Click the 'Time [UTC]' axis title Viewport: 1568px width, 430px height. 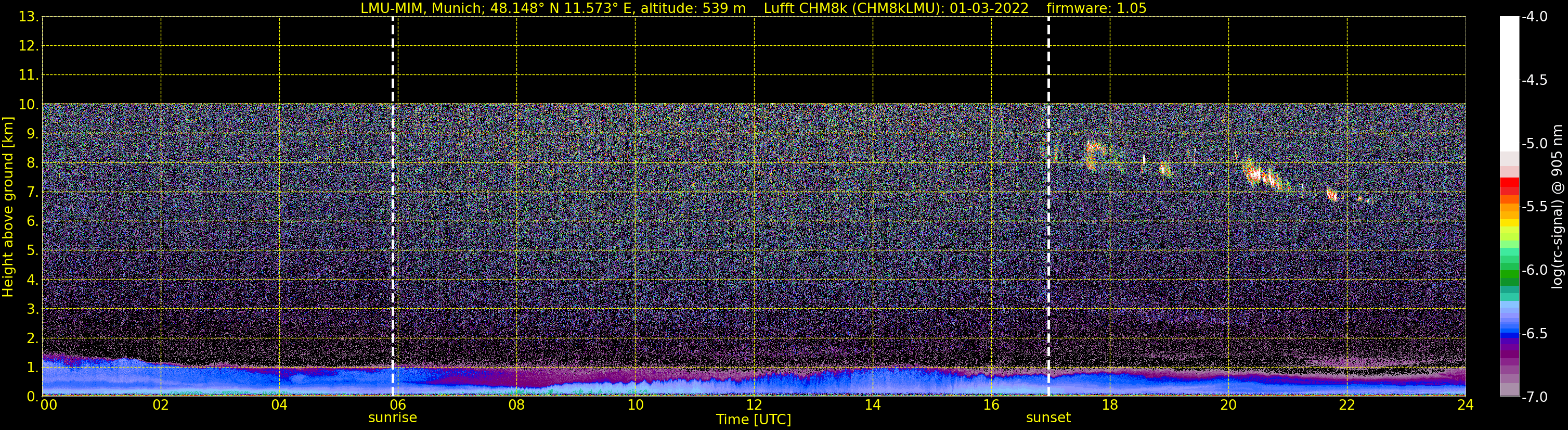(754, 420)
